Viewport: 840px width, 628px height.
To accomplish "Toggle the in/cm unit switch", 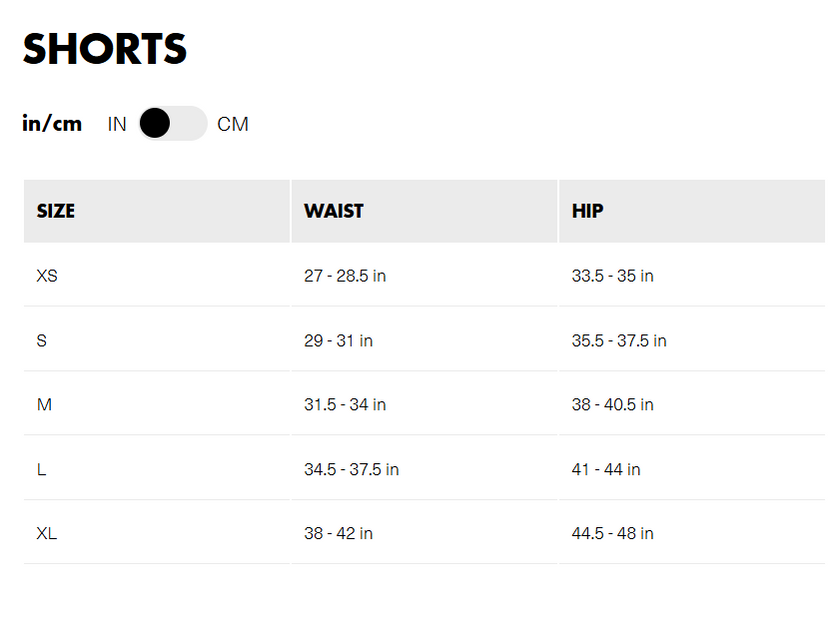I will [172, 124].
